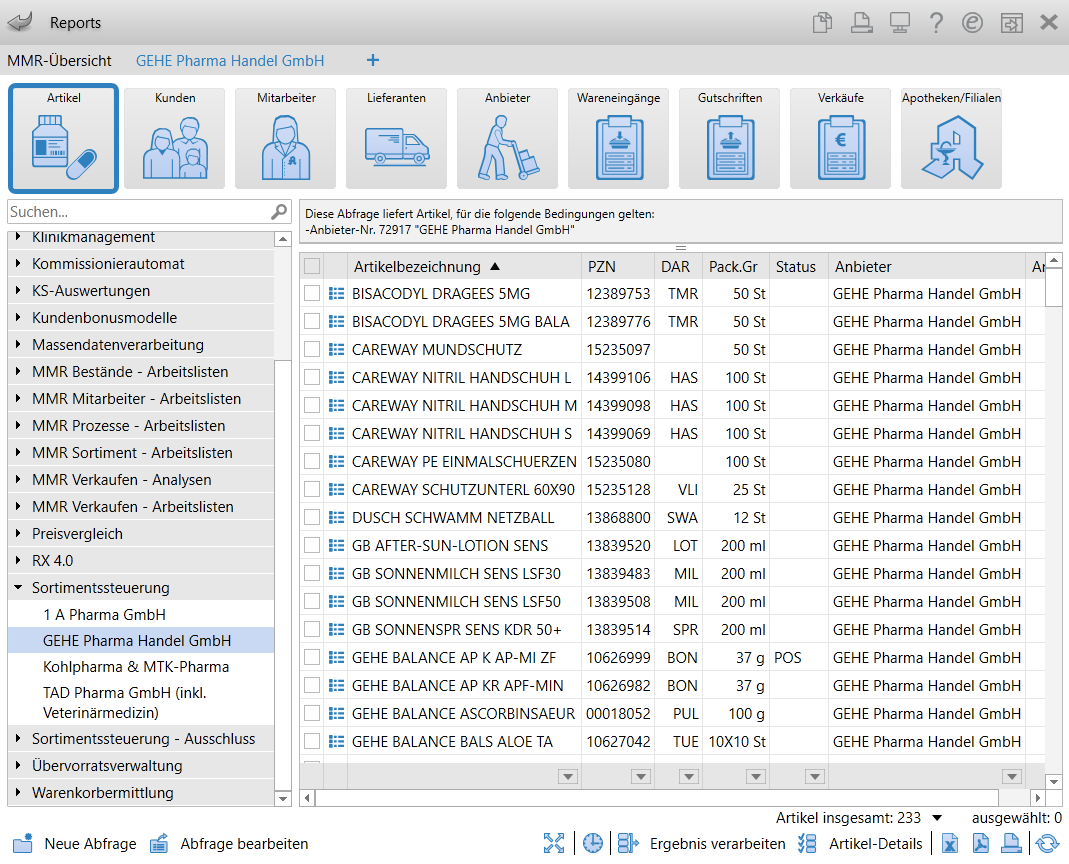Click the circled e icon in title bar
The width and height of the screenshot is (1069, 864).
click(972, 23)
